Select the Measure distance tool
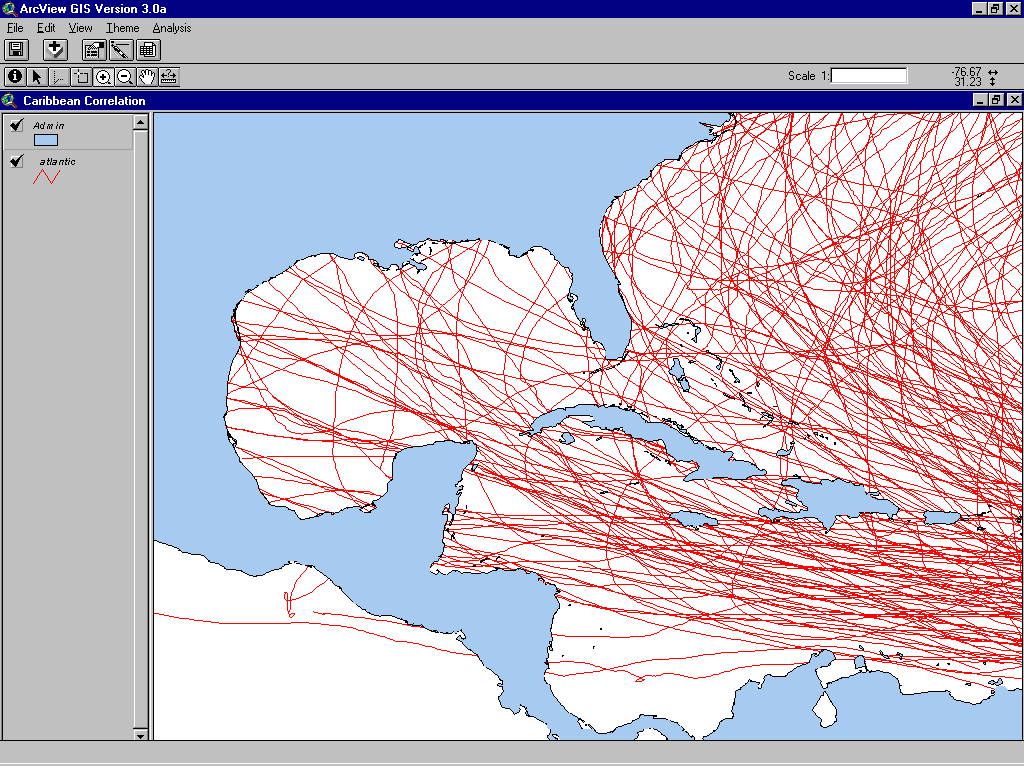1024x768 pixels. (169, 76)
